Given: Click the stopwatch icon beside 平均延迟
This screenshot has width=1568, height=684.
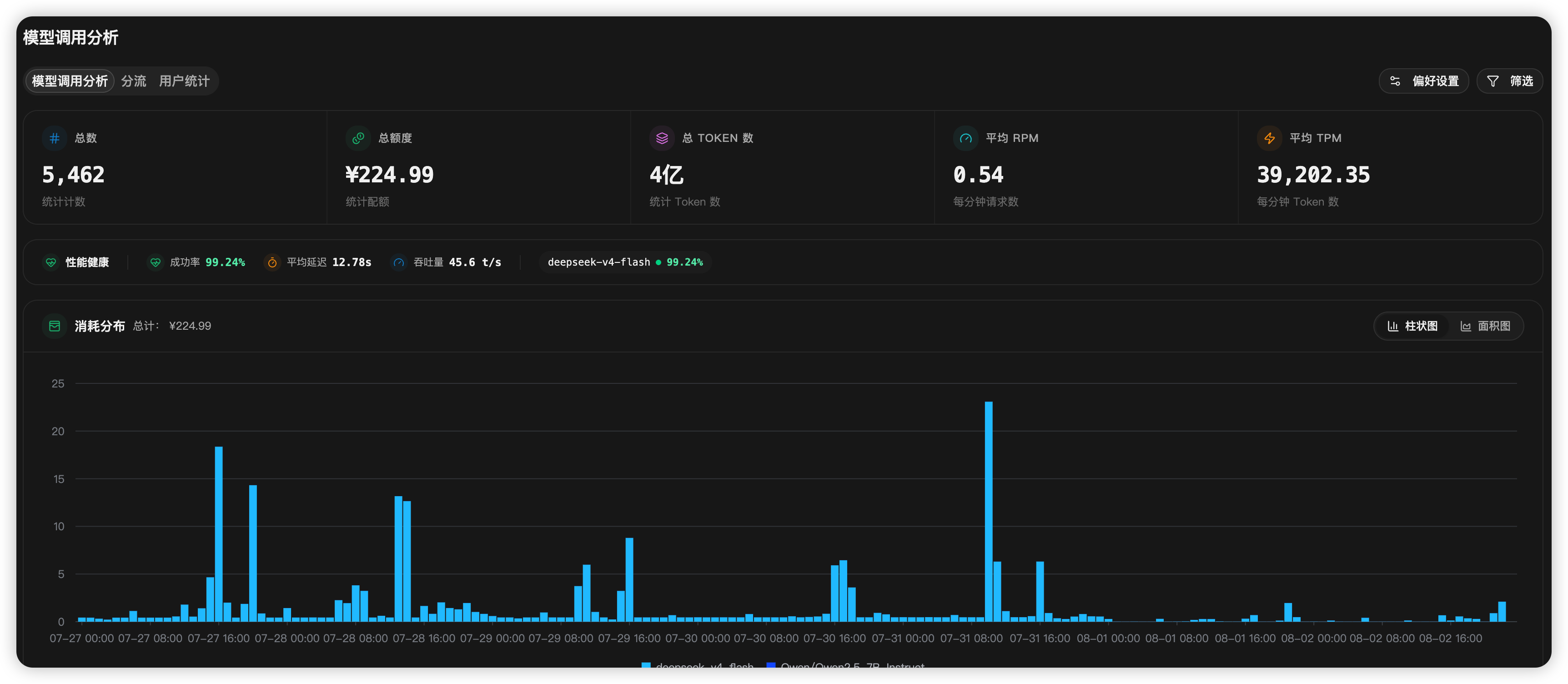Looking at the screenshot, I should point(272,262).
